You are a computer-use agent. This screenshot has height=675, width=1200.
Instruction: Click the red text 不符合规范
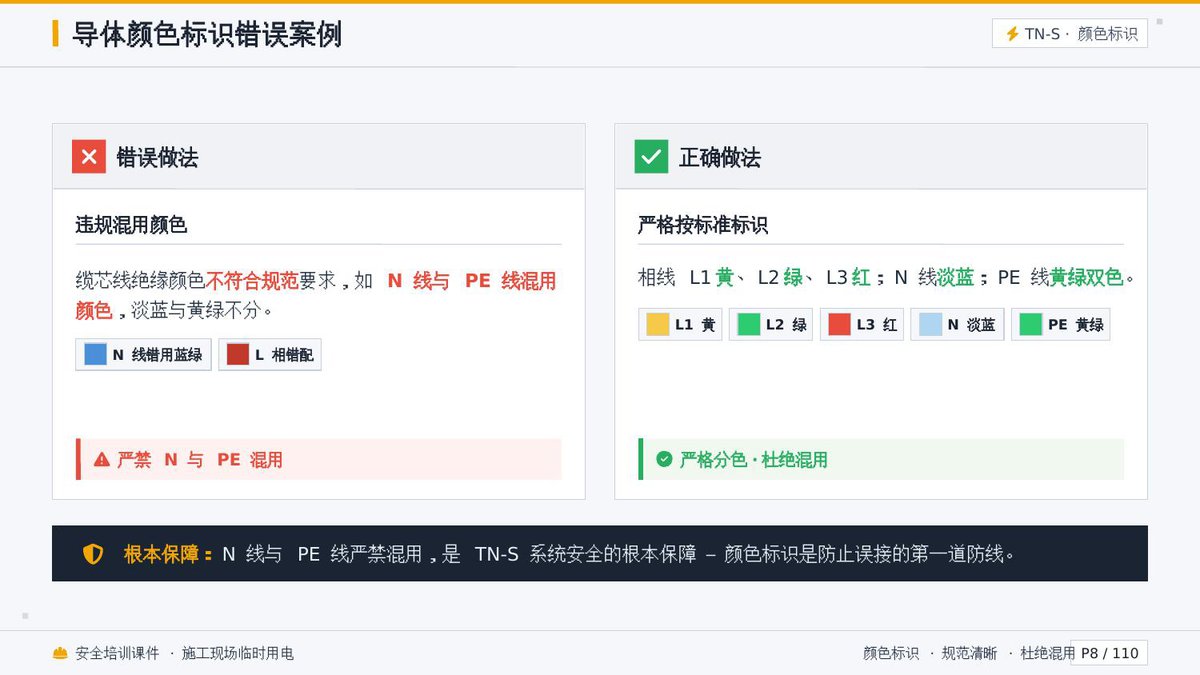(252, 281)
